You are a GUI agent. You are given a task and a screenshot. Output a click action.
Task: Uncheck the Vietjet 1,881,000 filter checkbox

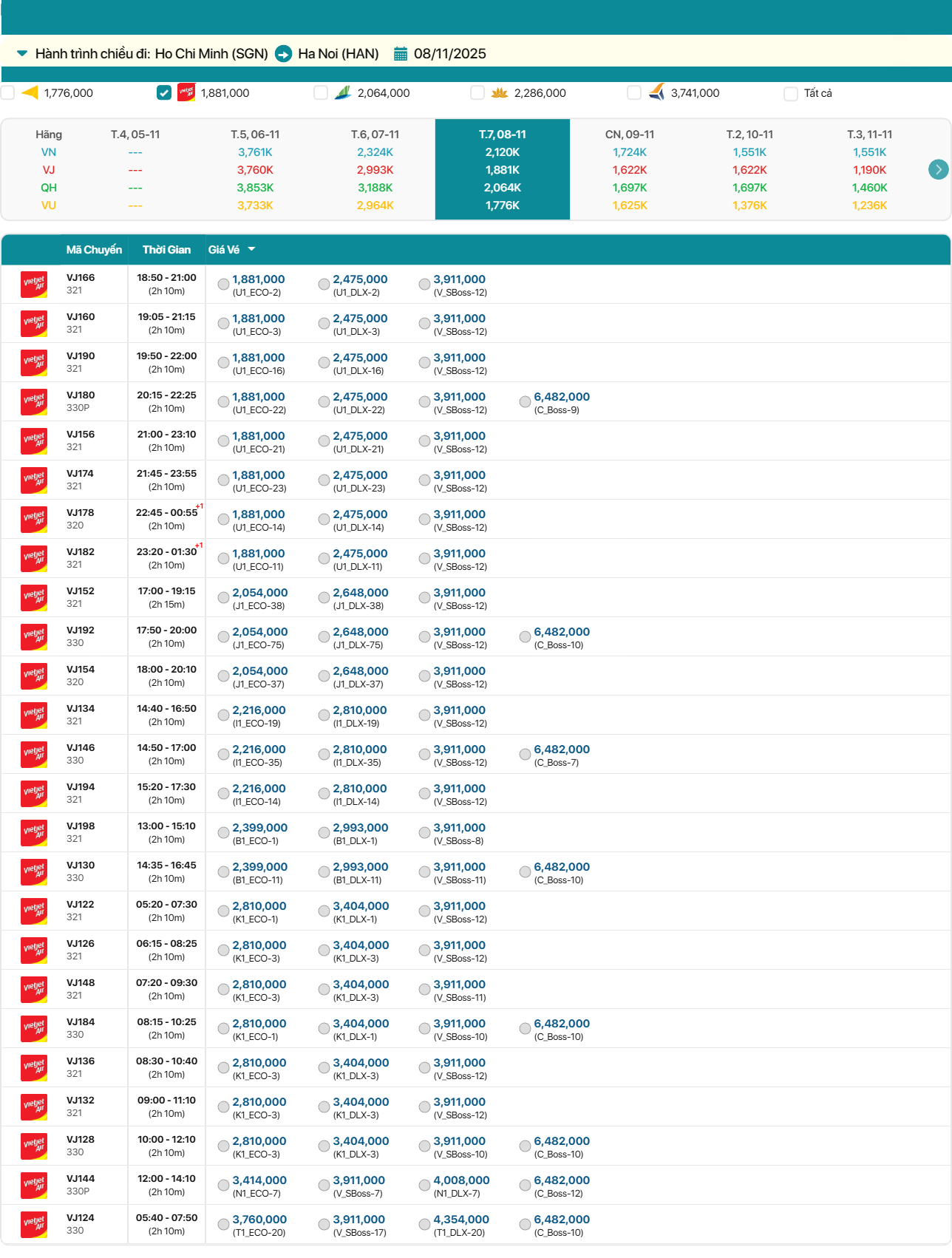coord(164,92)
